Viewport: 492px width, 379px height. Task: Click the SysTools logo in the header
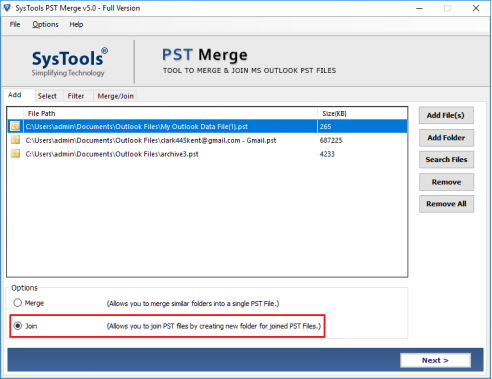point(70,62)
